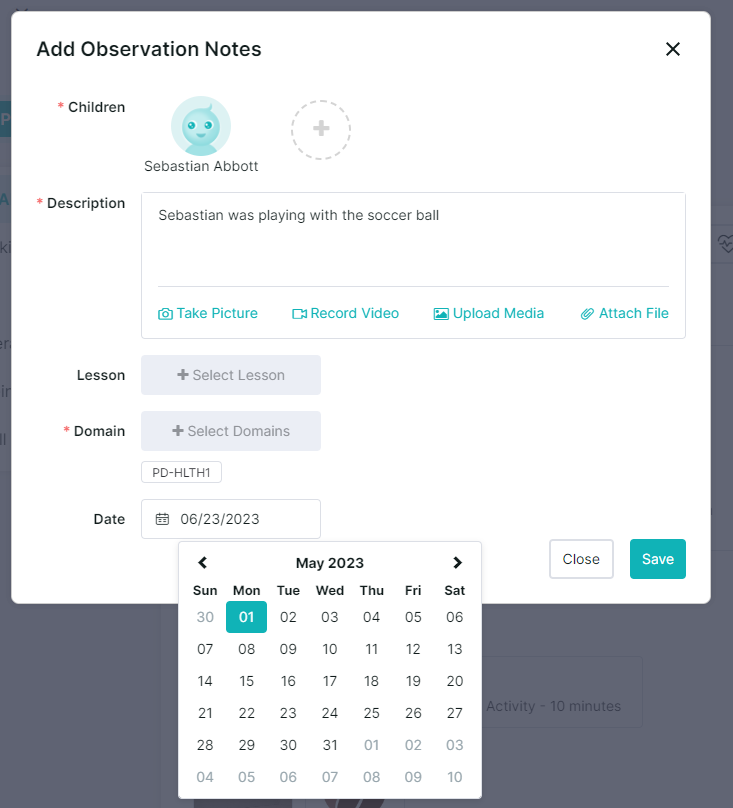Click the plus circle to add child
This screenshot has height=808, width=733.
pyautogui.click(x=321, y=129)
